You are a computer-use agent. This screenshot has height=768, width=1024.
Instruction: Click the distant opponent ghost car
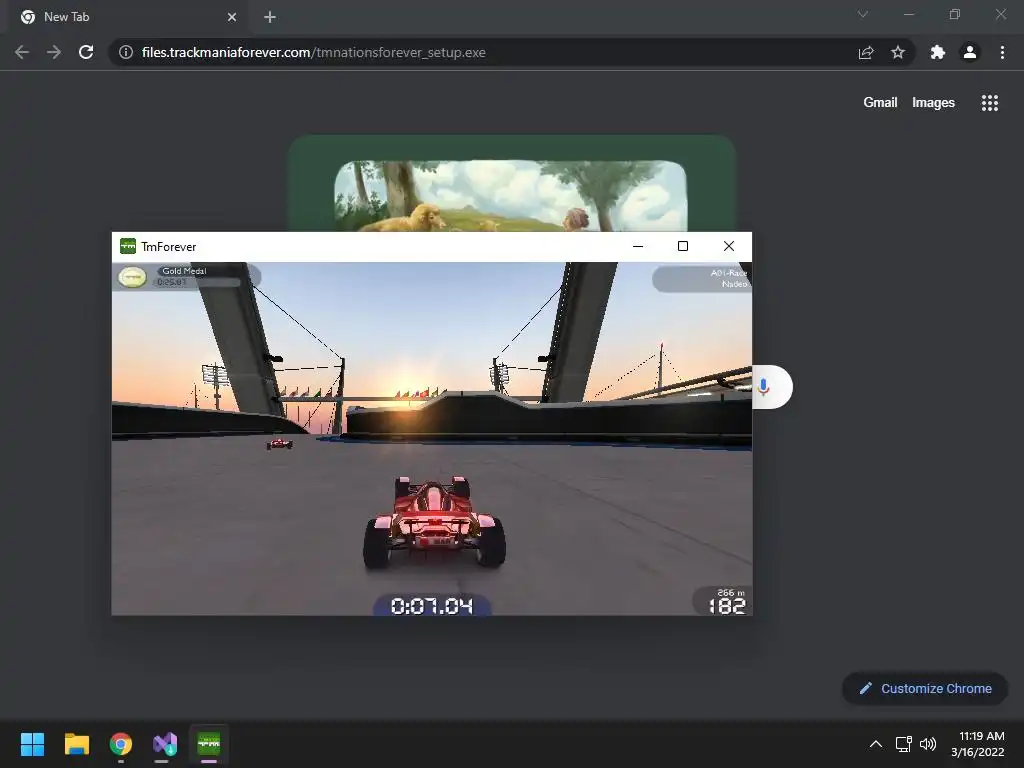click(x=280, y=444)
